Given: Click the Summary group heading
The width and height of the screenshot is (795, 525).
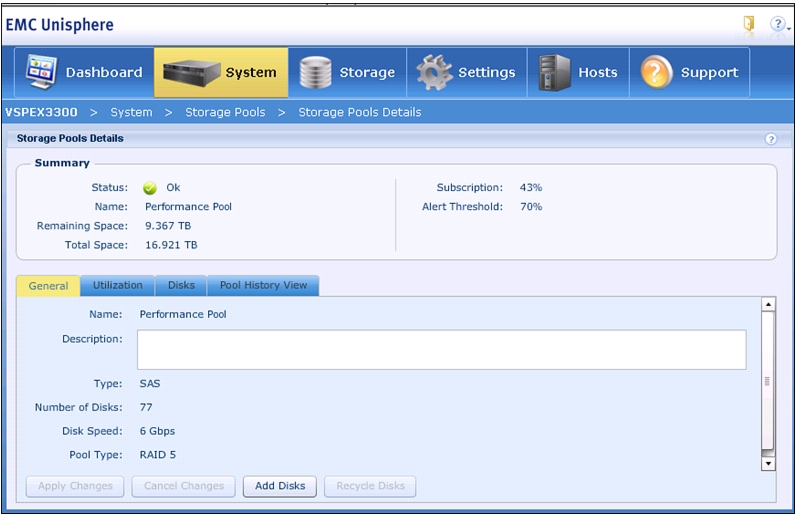Looking at the screenshot, I should (62, 163).
